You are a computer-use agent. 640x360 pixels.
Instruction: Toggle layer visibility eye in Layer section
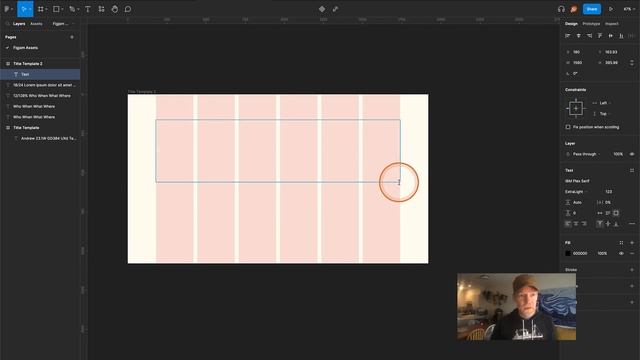click(x=632, y=154)
